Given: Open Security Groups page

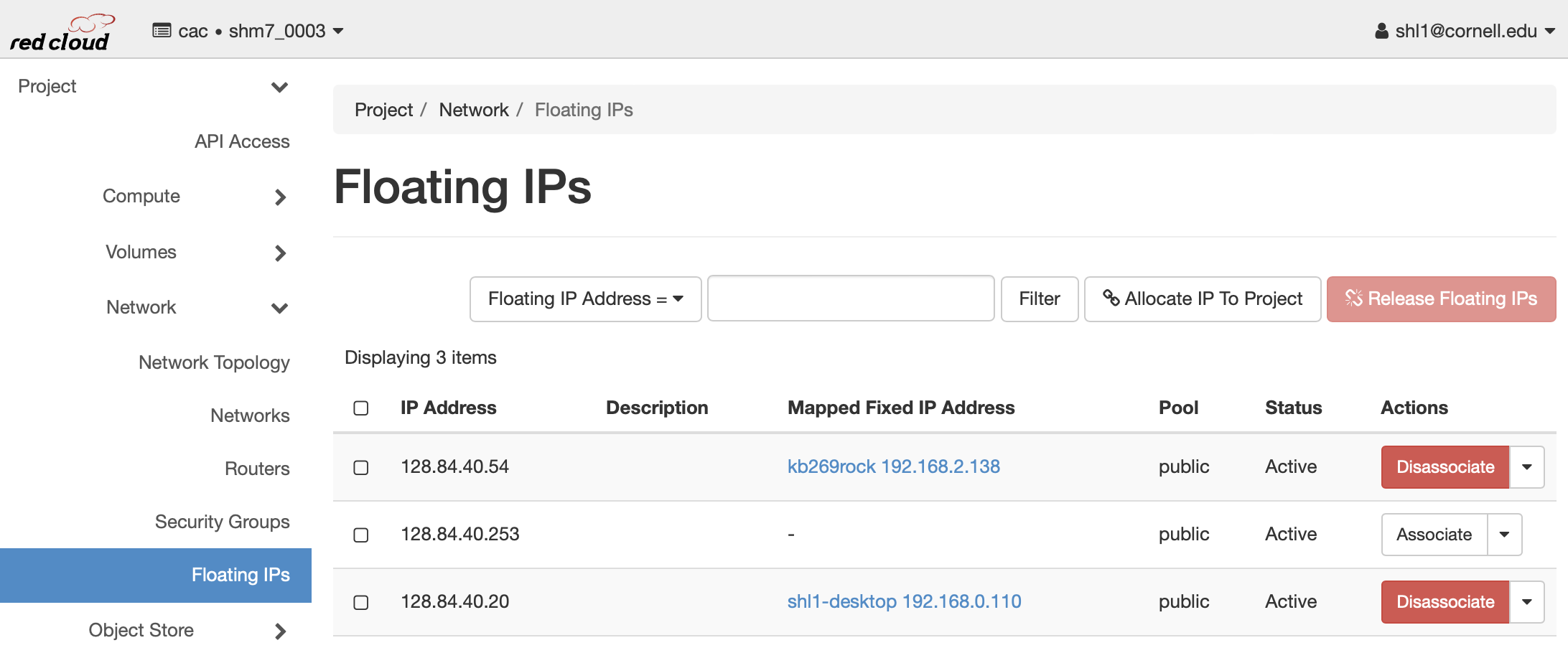Looking at the screenshot, I should pos(222,522).
